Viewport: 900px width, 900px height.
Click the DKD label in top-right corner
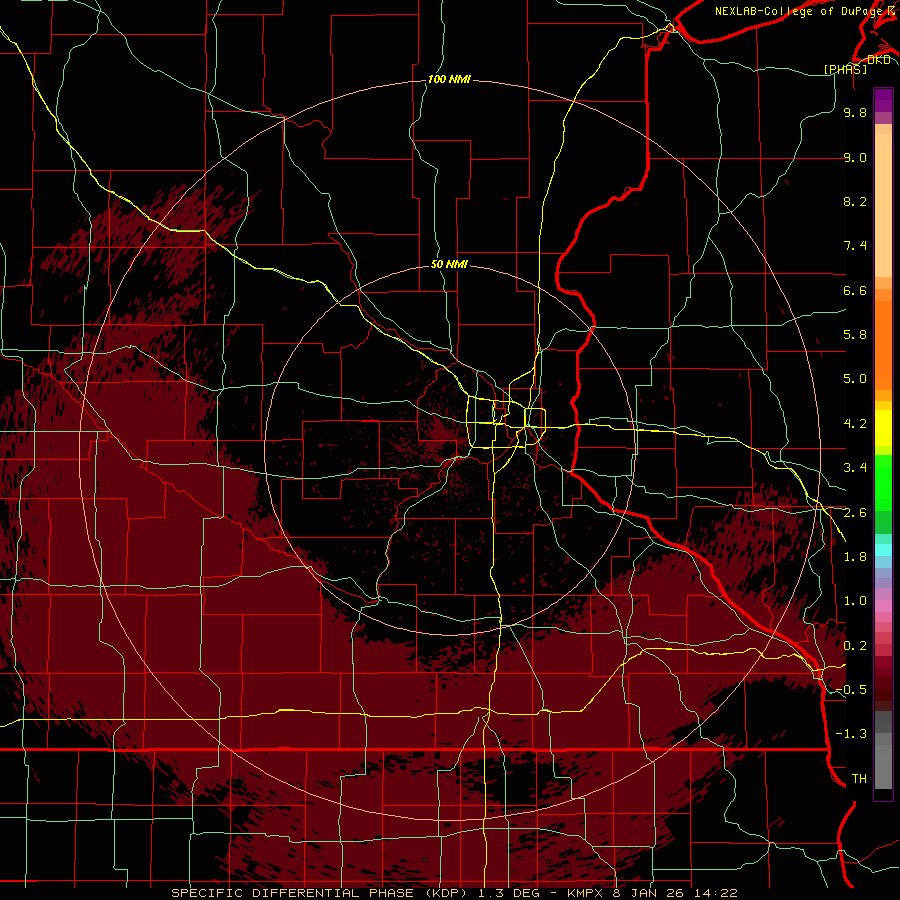[878, 60]
